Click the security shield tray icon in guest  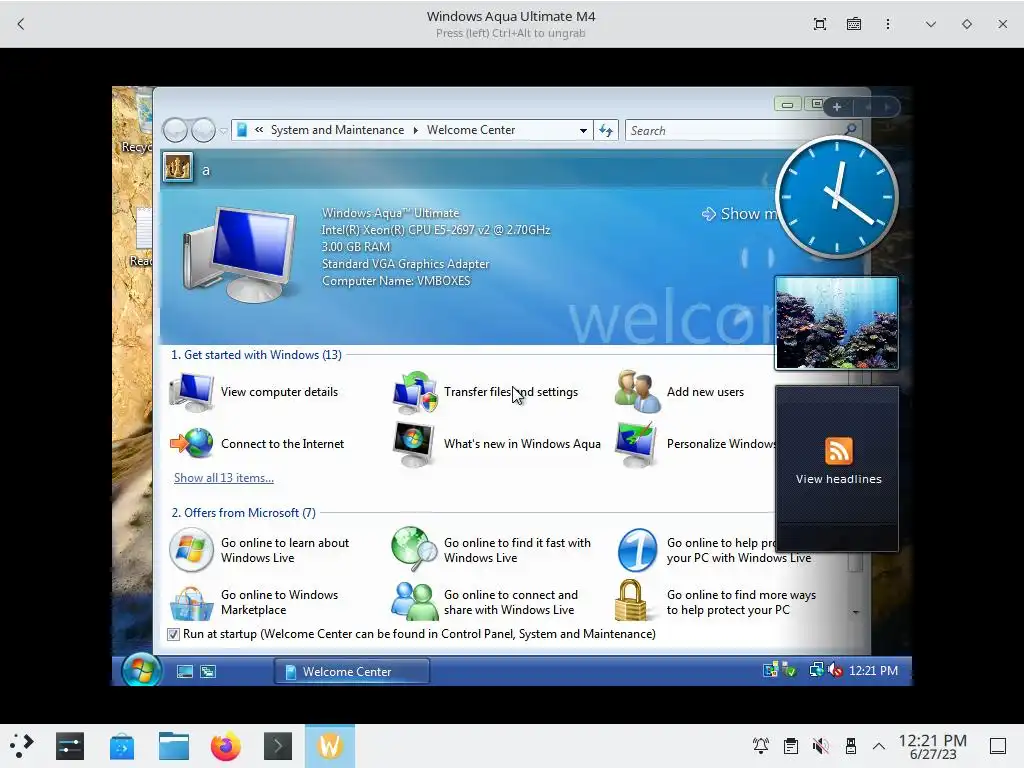coord(790,670)
